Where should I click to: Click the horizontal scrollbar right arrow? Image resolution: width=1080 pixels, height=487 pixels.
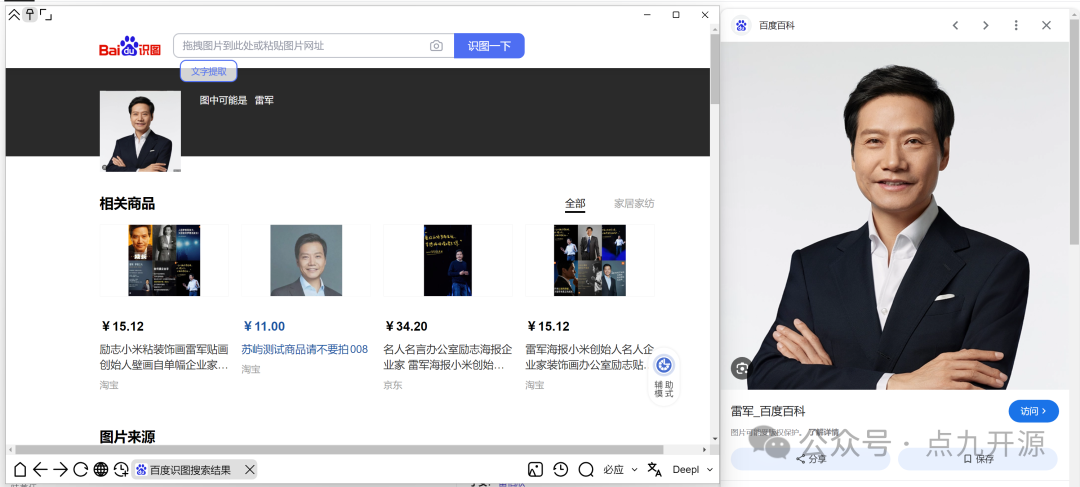tap(705, 450)
